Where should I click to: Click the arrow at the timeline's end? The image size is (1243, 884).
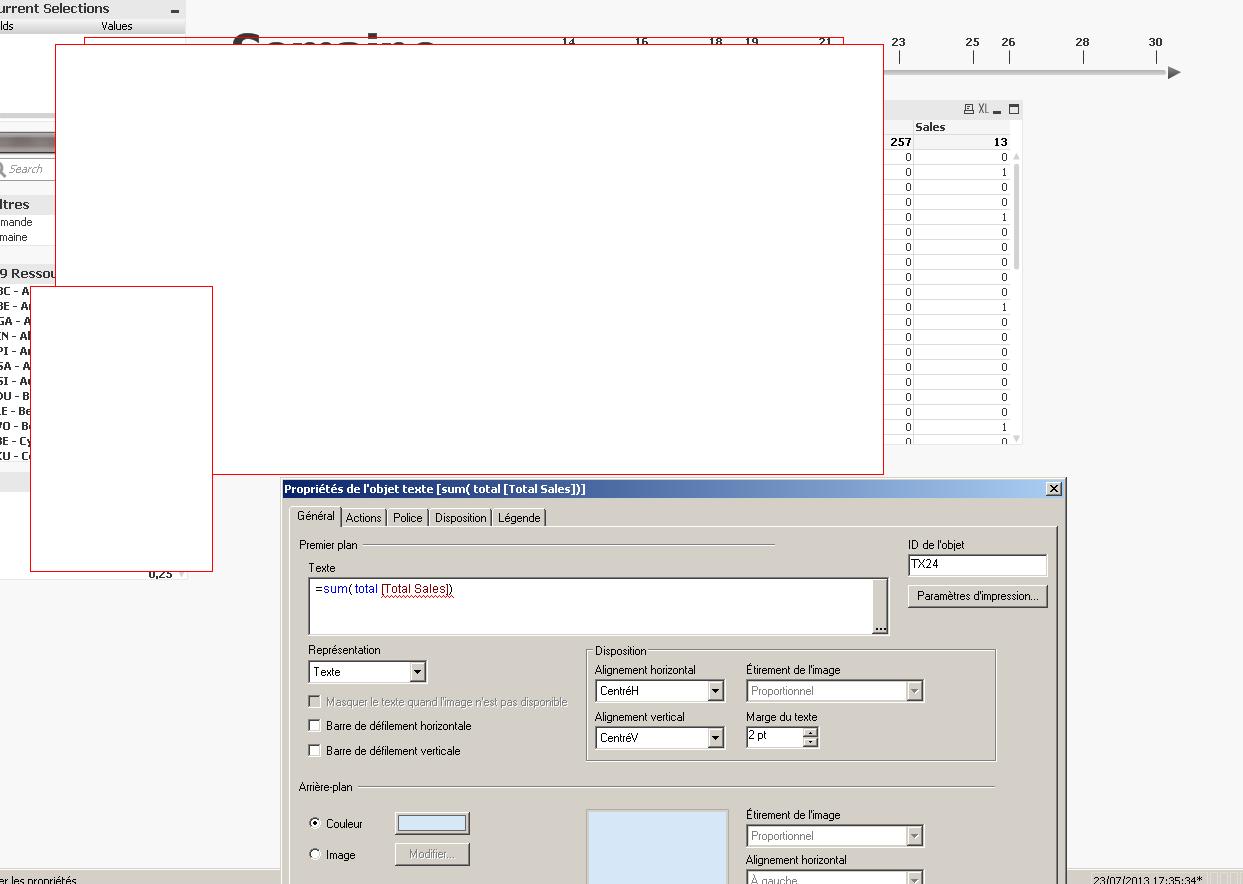coord(1174,72)
